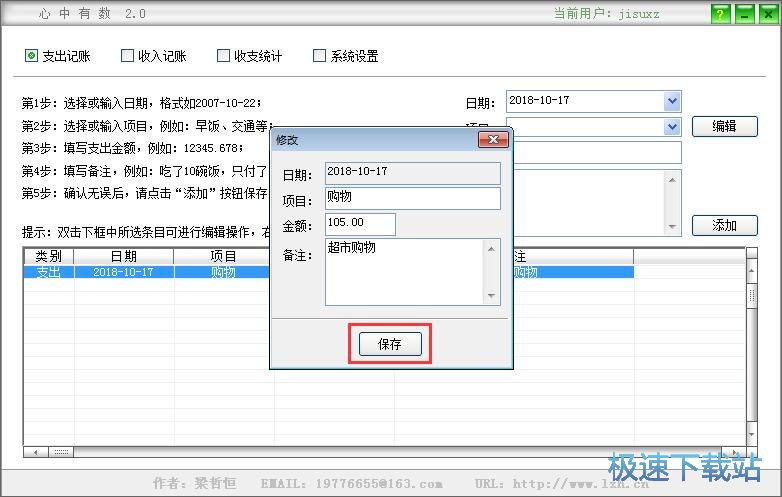Click the 添加 button
This screenshot has width=782, height=497.
(725, 225)
